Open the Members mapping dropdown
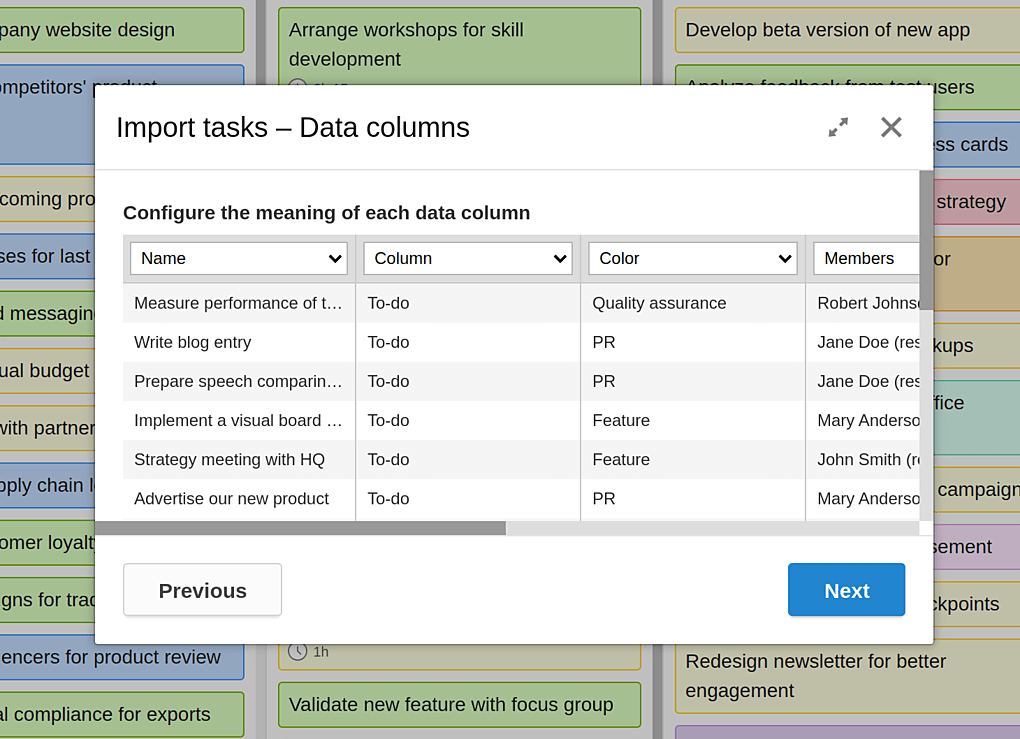The image size is (1020, 739). [865, 258]
